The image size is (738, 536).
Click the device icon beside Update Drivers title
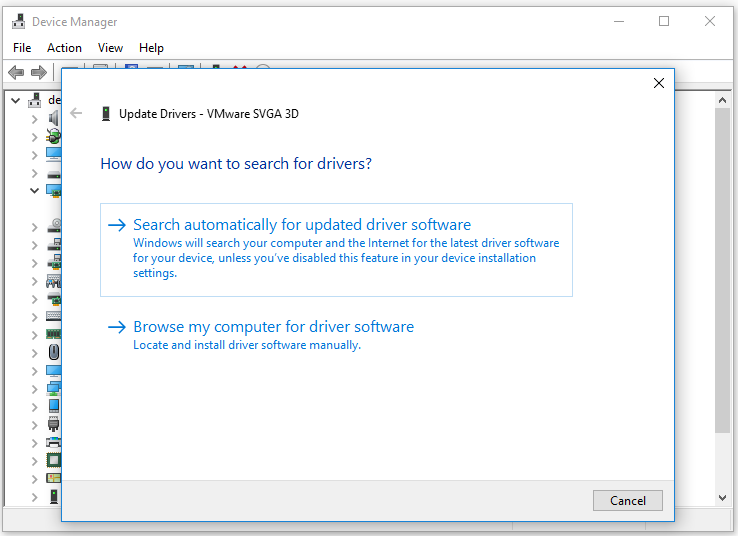click(106, 113)
